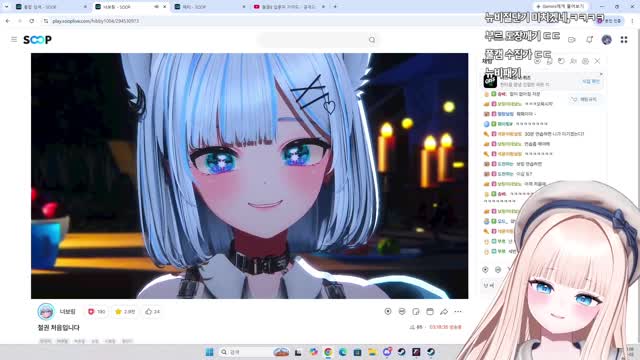Click the calendar icon below video
The height and width of the screenshot is (360, 640).
(430, 311)
